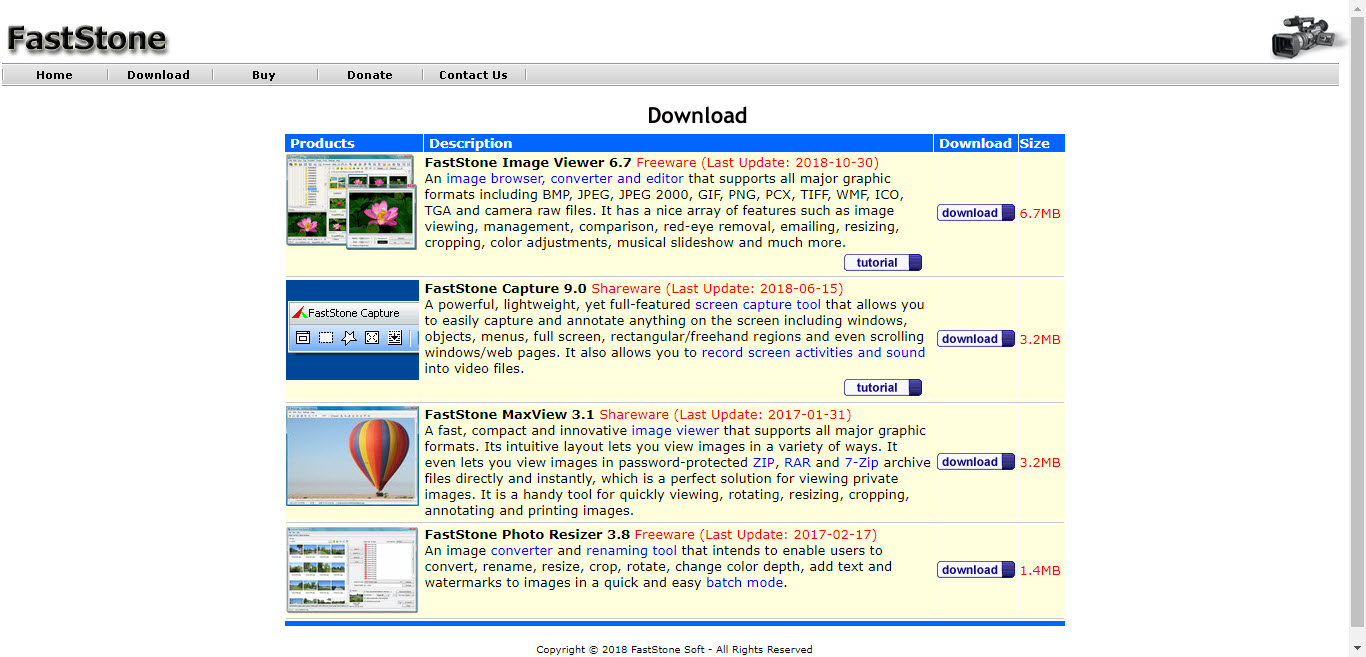Open the Donate menu item
This screenshot has width=1366, height=657.
tap(369, 75)
